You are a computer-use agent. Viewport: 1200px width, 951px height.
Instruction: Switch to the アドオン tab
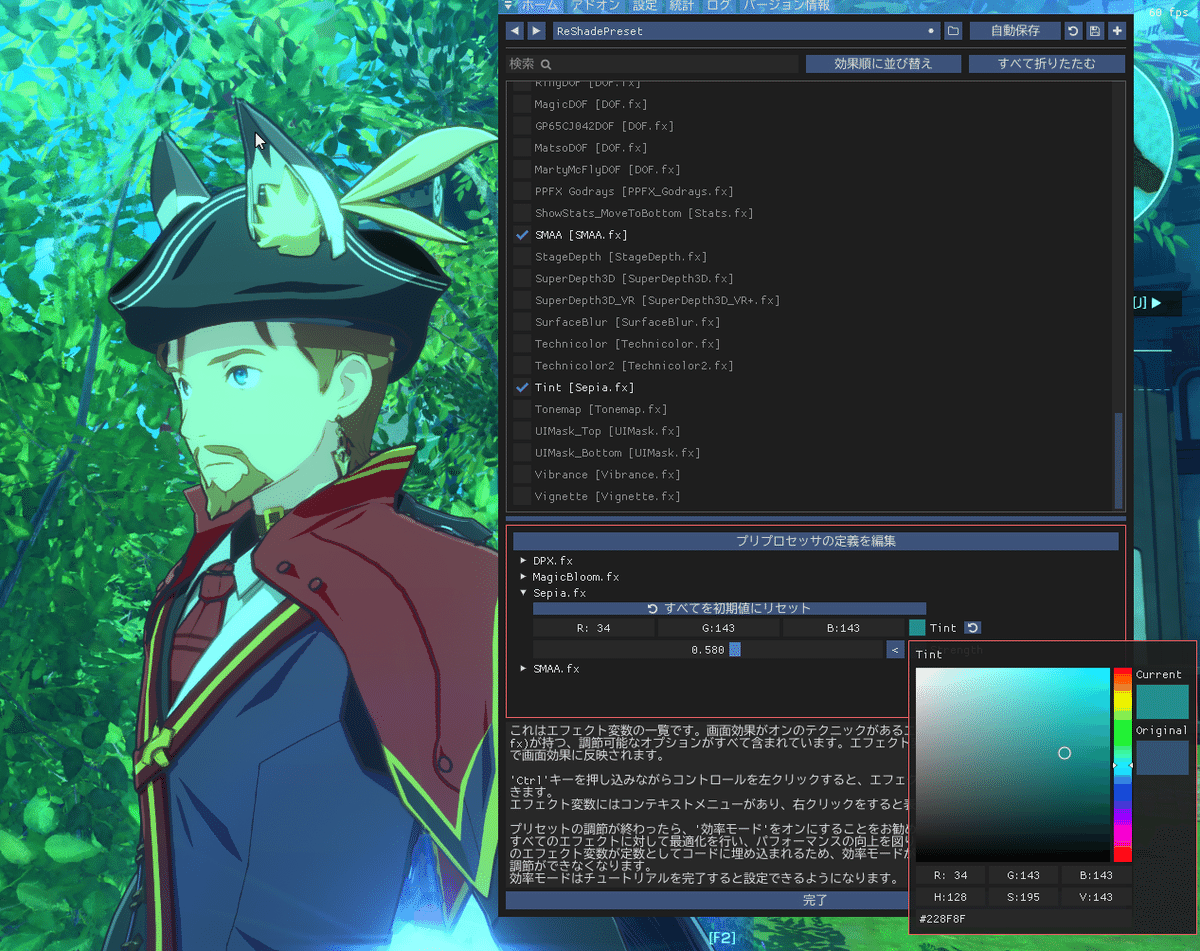[x=596, y=6]
